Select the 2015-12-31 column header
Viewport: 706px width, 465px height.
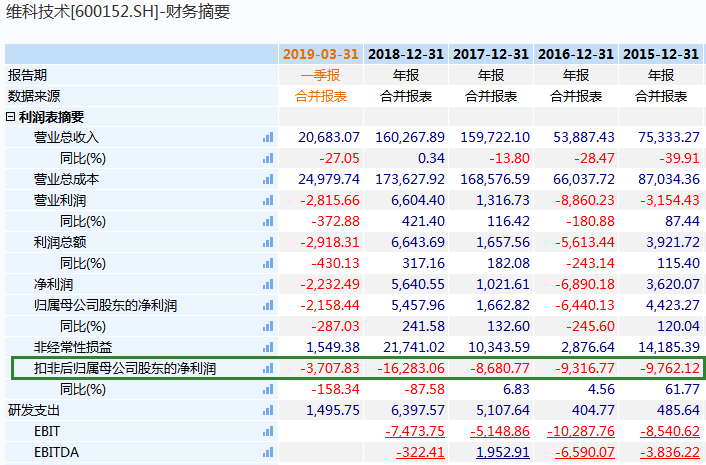point(661,54)
